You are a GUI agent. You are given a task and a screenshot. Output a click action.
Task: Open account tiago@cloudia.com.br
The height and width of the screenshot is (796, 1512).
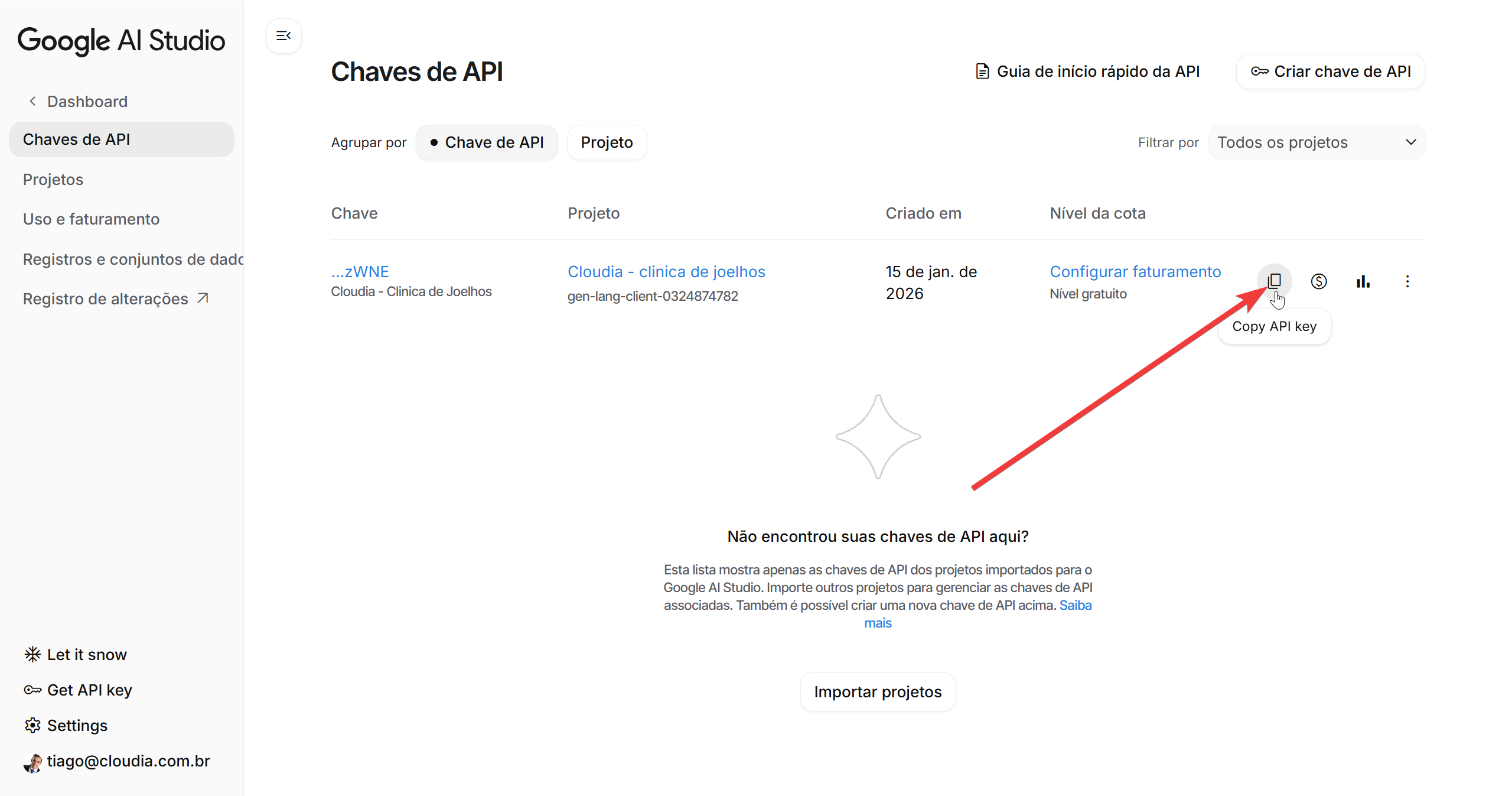point(117,762)
